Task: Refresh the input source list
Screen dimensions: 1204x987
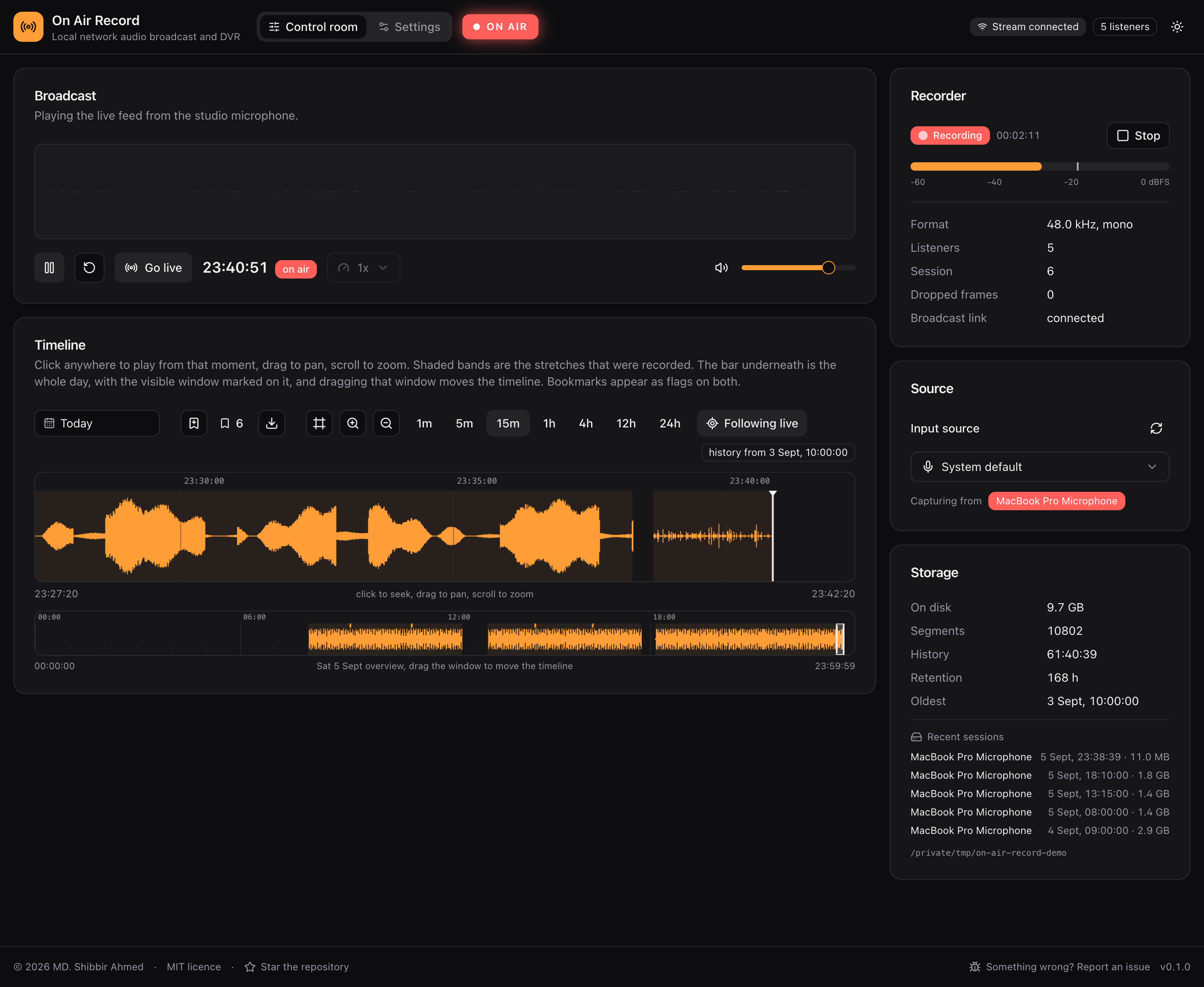Action: [1156, 428]
